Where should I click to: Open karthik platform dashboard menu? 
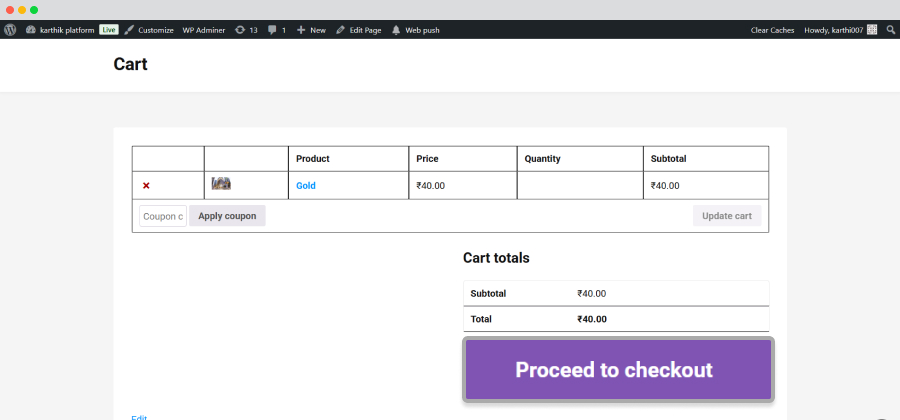60,30
